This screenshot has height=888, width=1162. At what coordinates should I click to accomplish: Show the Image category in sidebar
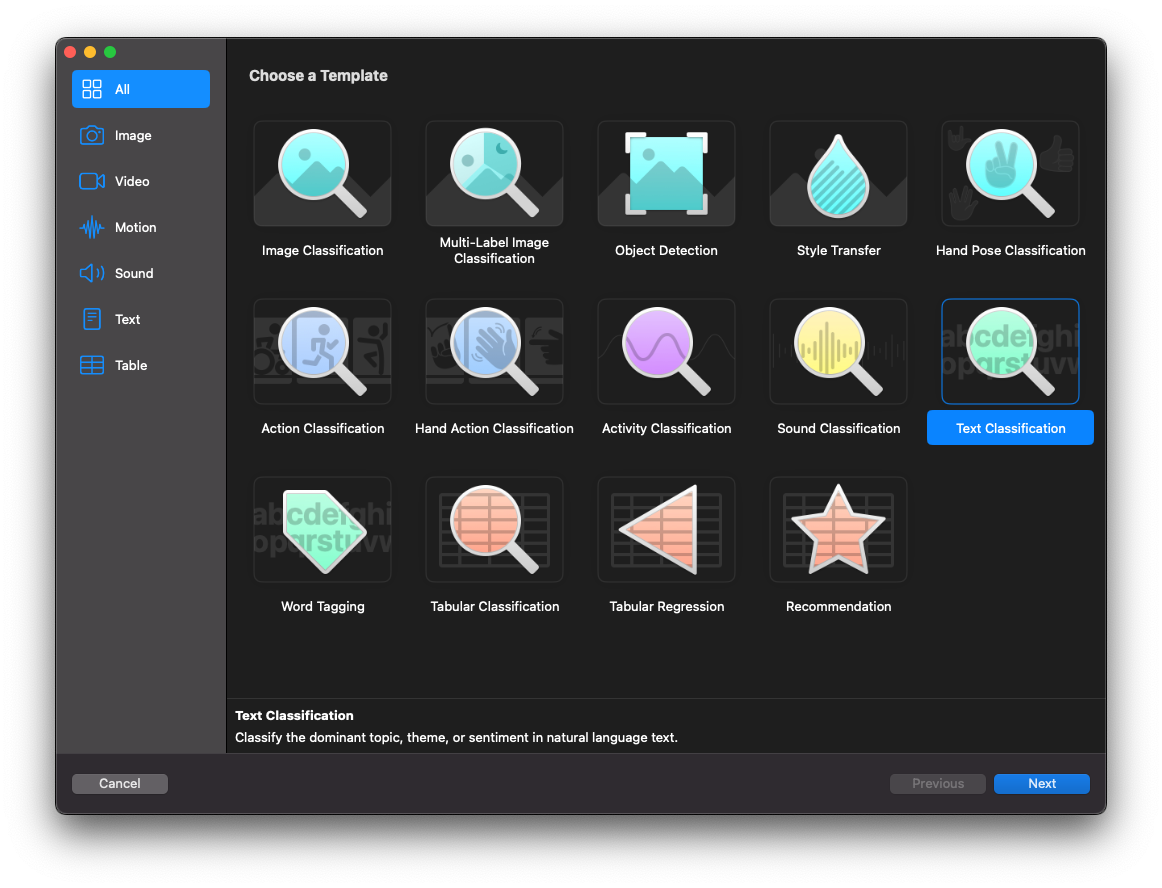(133, 135)
